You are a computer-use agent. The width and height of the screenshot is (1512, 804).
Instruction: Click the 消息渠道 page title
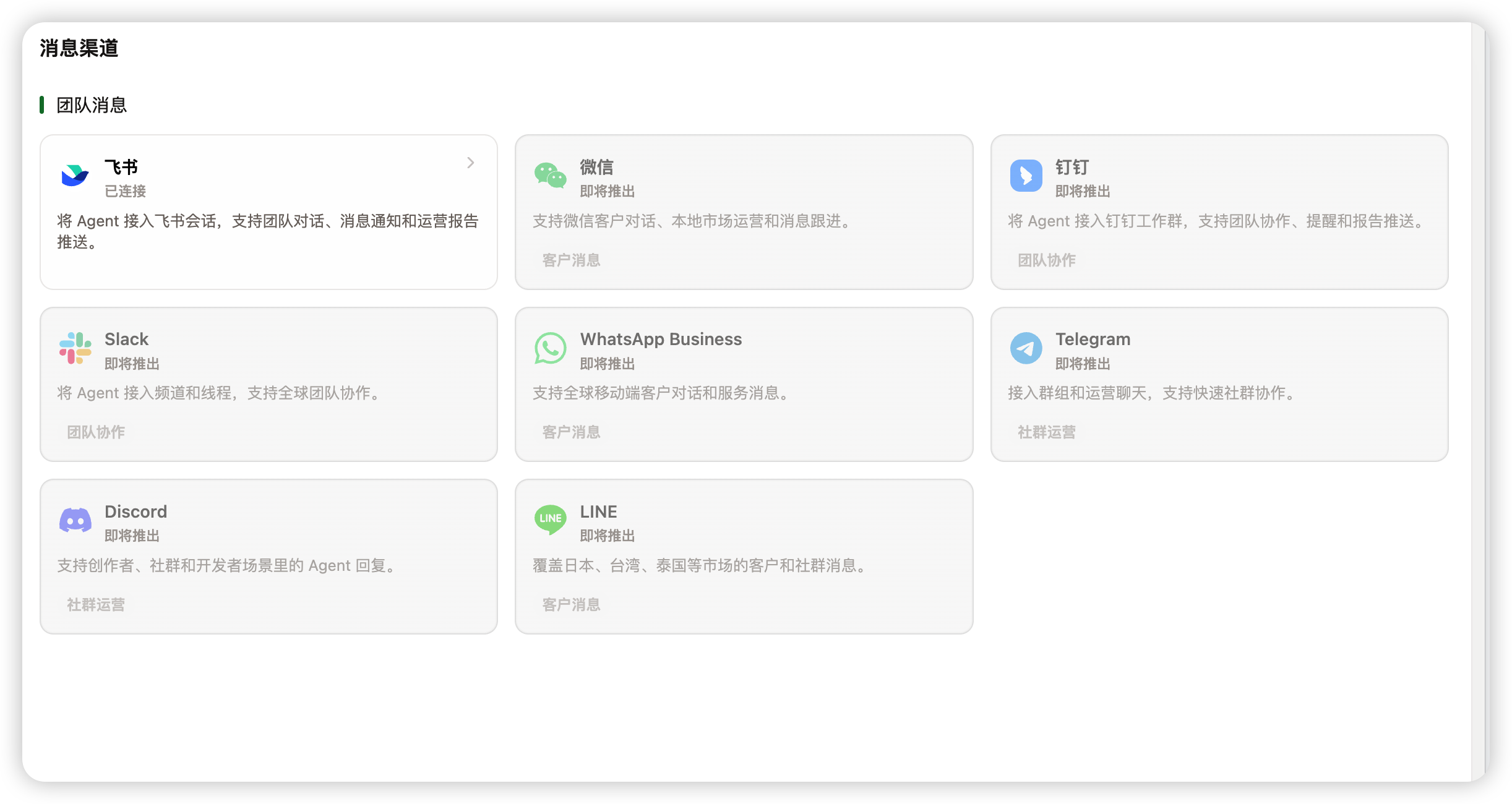[x=79, y=48]
